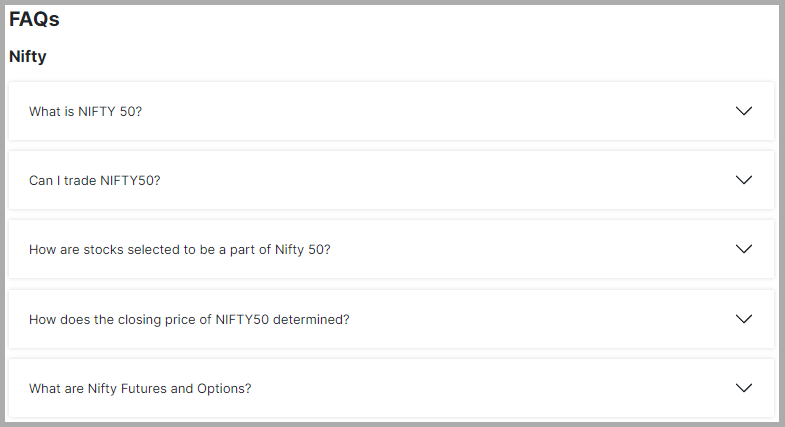This screenshot has height=427, width=785.
Task: Select 'What are Nifty Futures and Options?' text
Action: click(140, 388)
